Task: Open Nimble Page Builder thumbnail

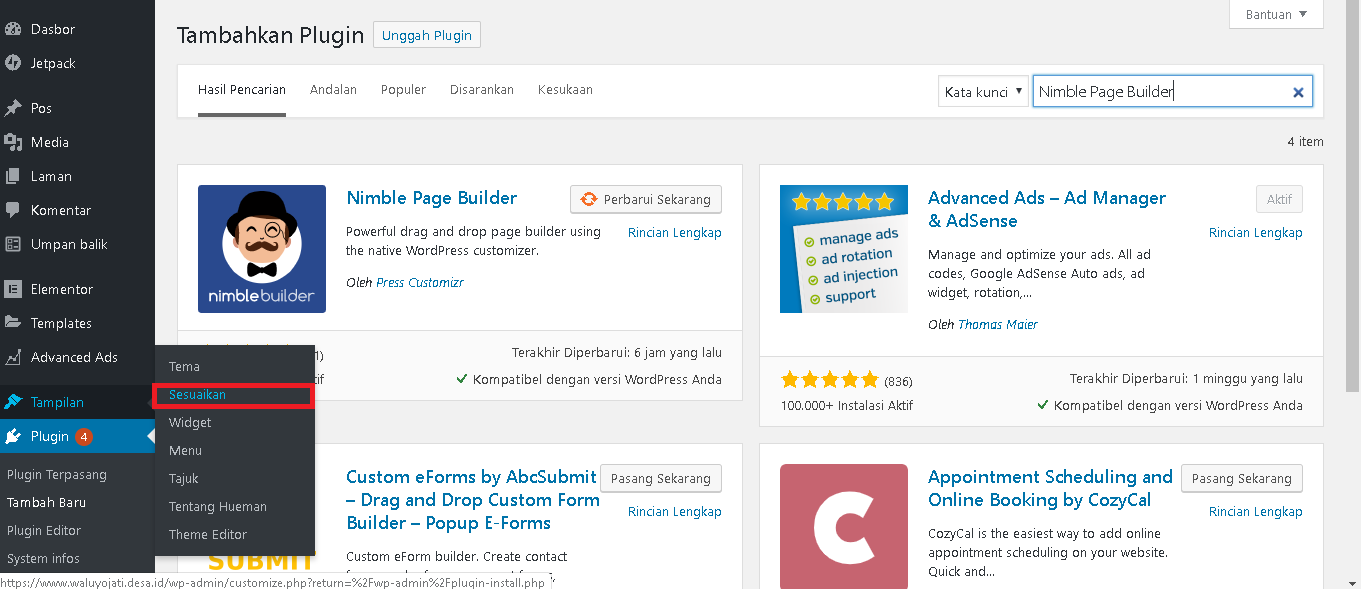Action: pos(262,249)
